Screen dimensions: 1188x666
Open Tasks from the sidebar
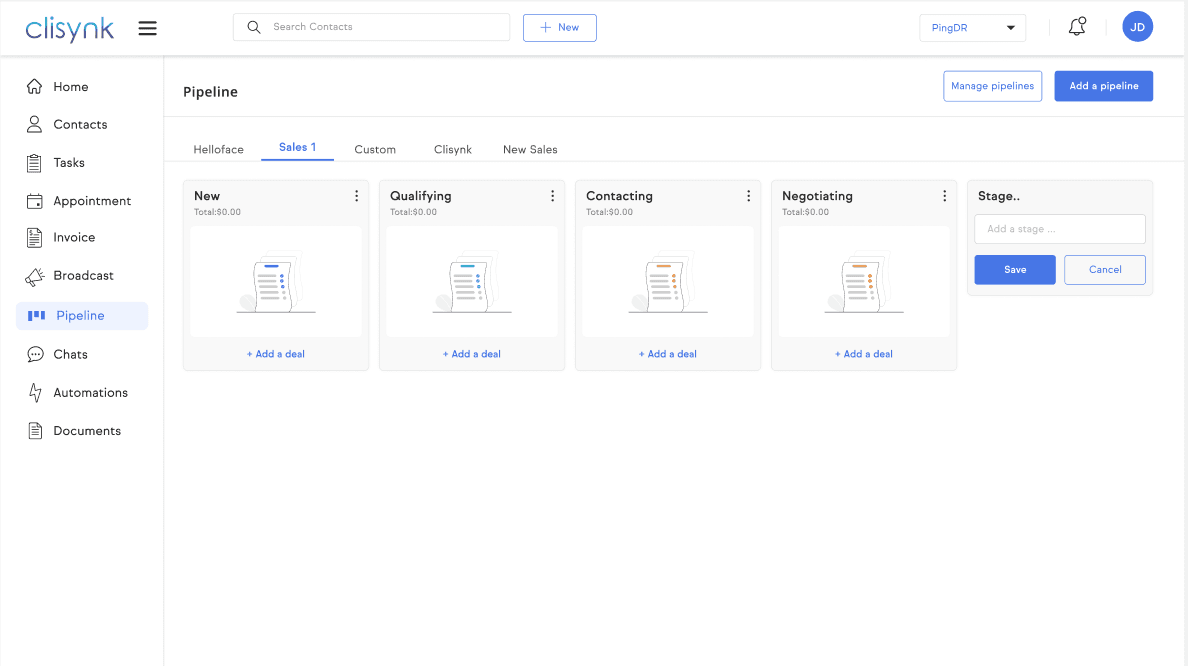point(68,163)
